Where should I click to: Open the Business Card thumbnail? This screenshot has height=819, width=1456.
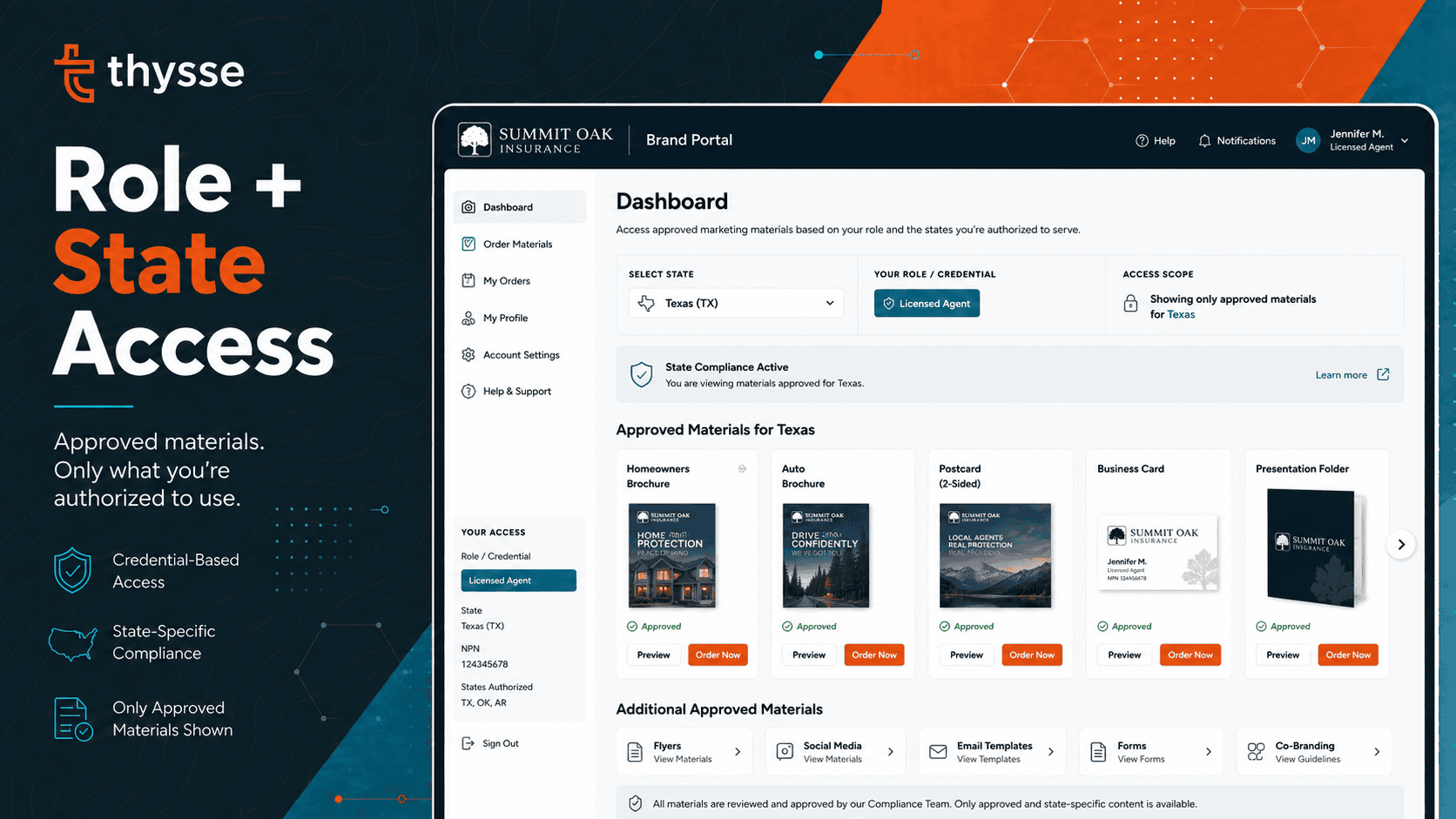click(1158, 553)
